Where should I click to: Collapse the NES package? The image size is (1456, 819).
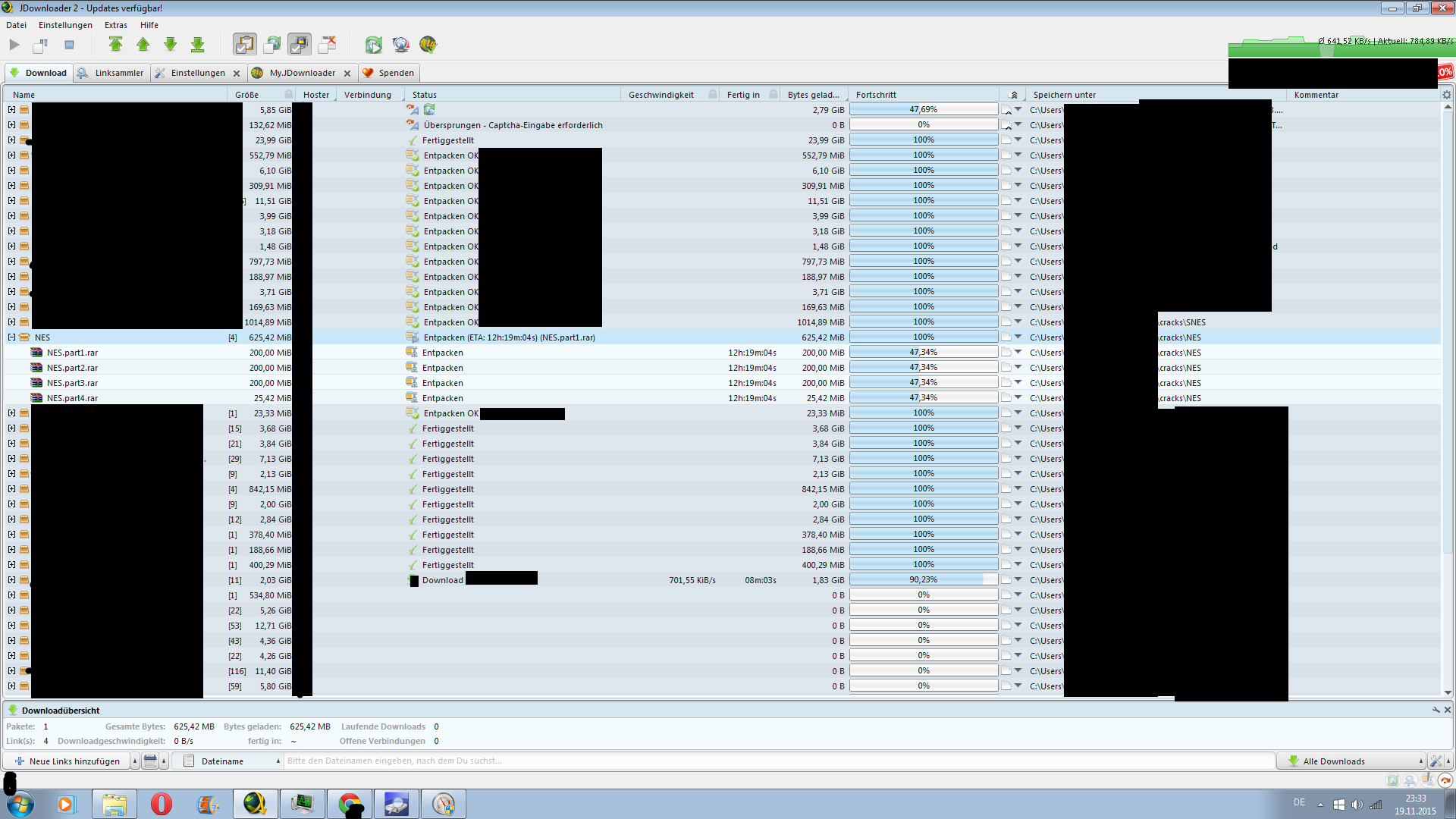coord(11,337)
